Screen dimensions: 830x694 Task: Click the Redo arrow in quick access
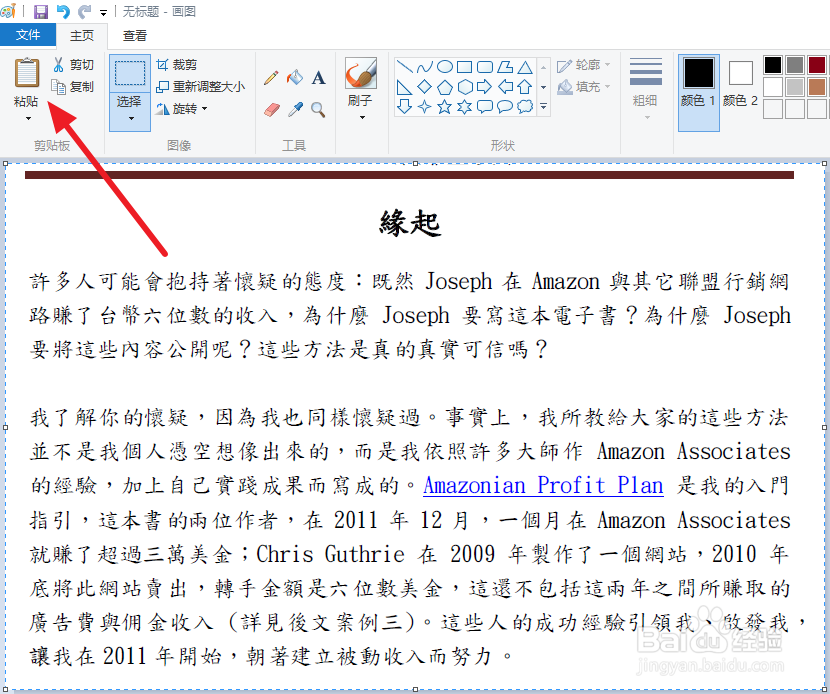click(x=85, y=11)
